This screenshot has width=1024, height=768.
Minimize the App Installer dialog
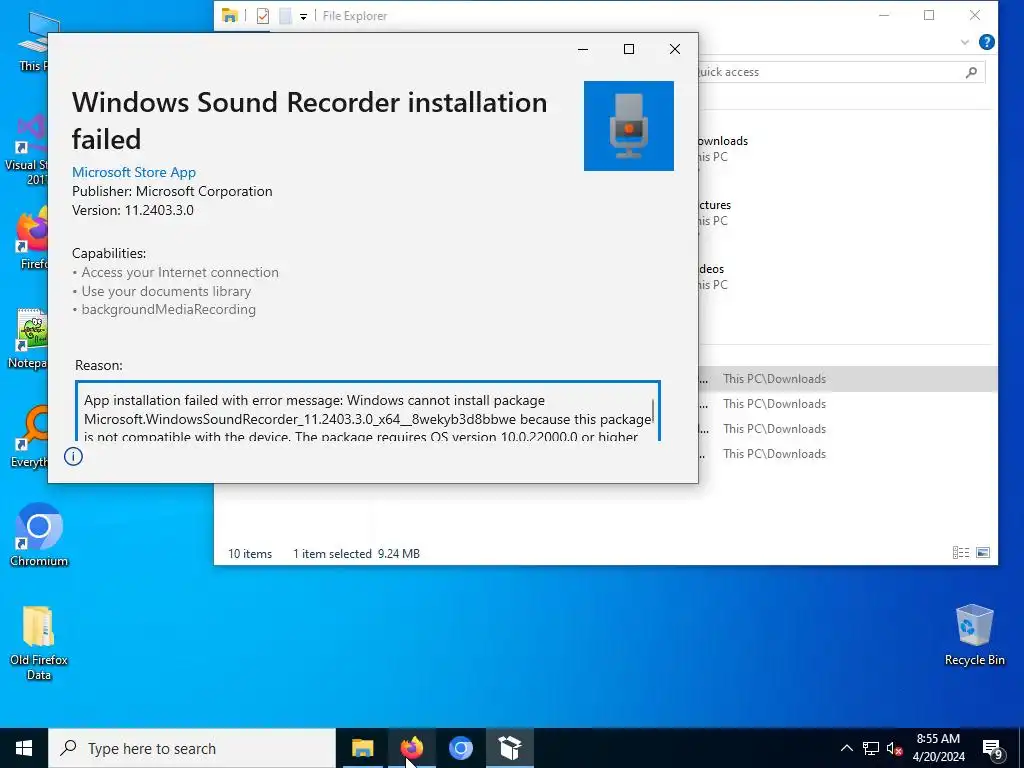(583, 50)
